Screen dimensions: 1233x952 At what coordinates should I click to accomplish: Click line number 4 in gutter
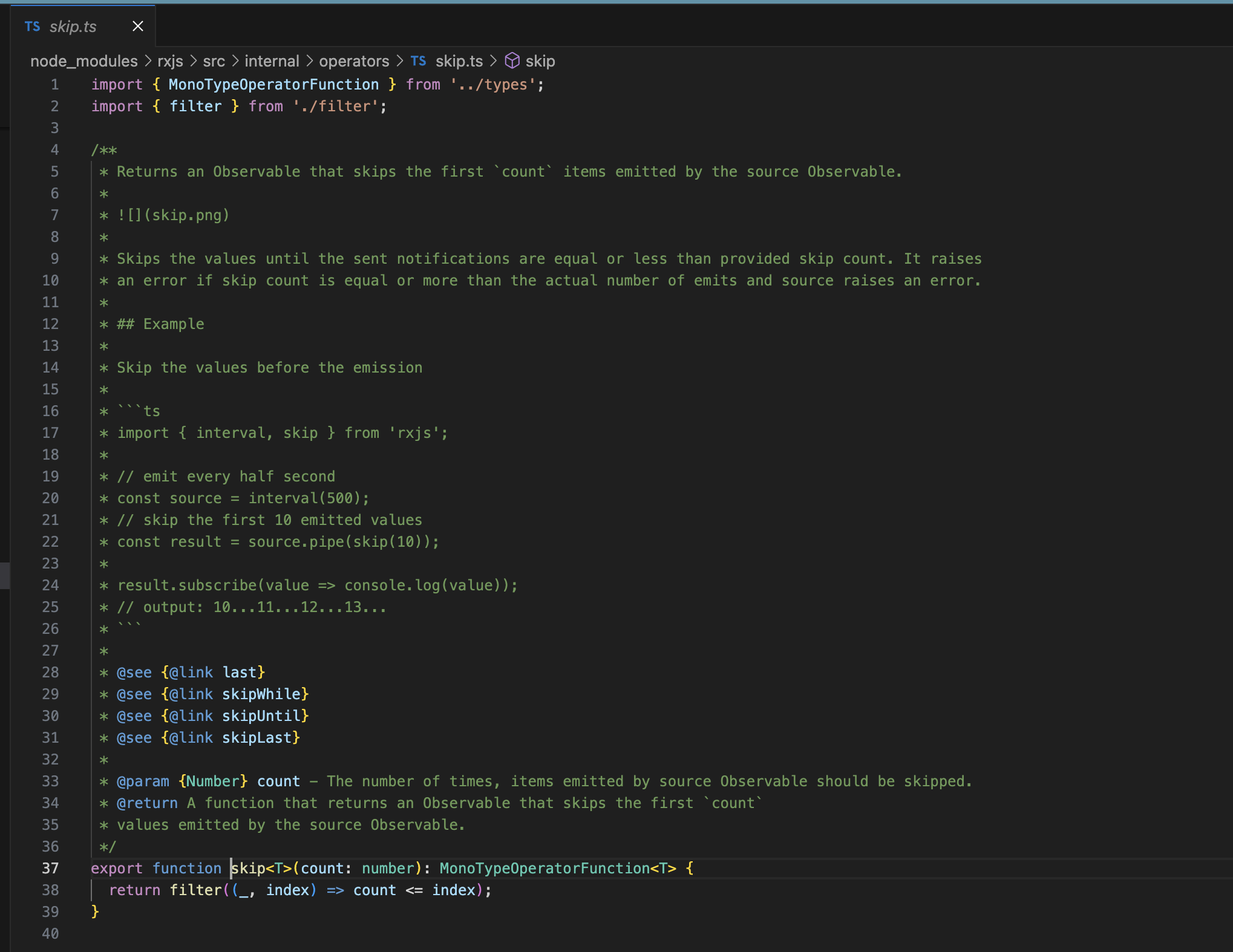point(54,149)
